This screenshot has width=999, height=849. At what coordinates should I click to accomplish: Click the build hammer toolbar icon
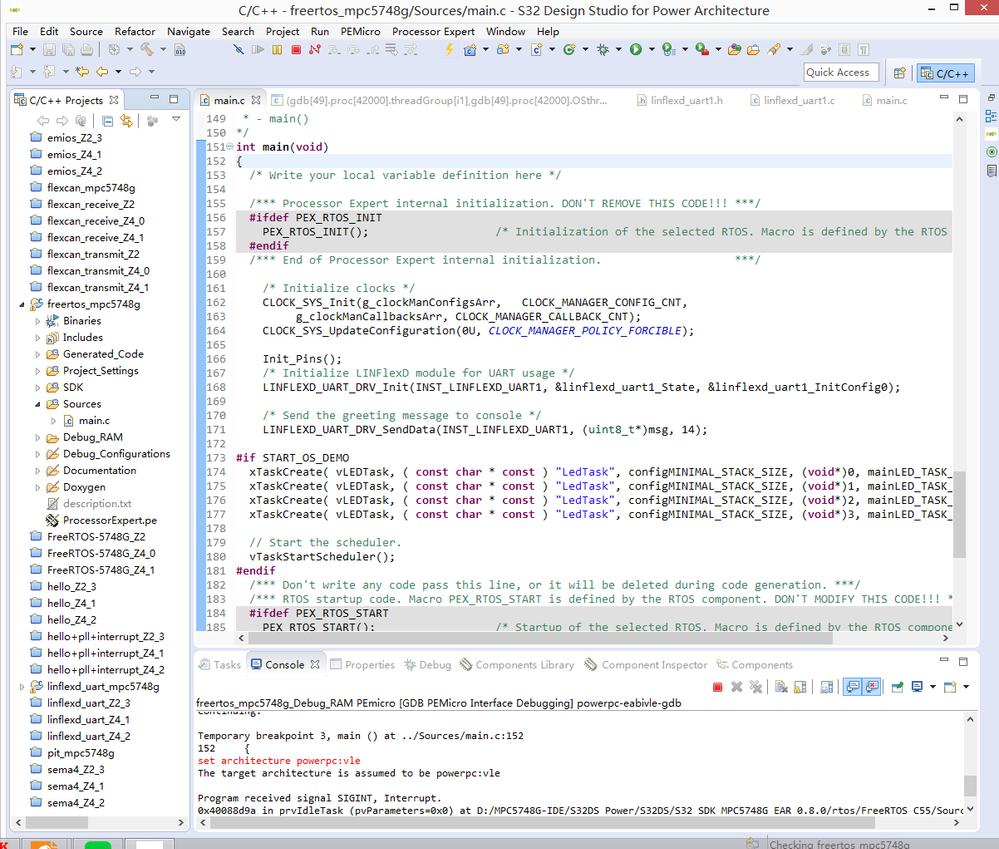[x=147, y=49]
